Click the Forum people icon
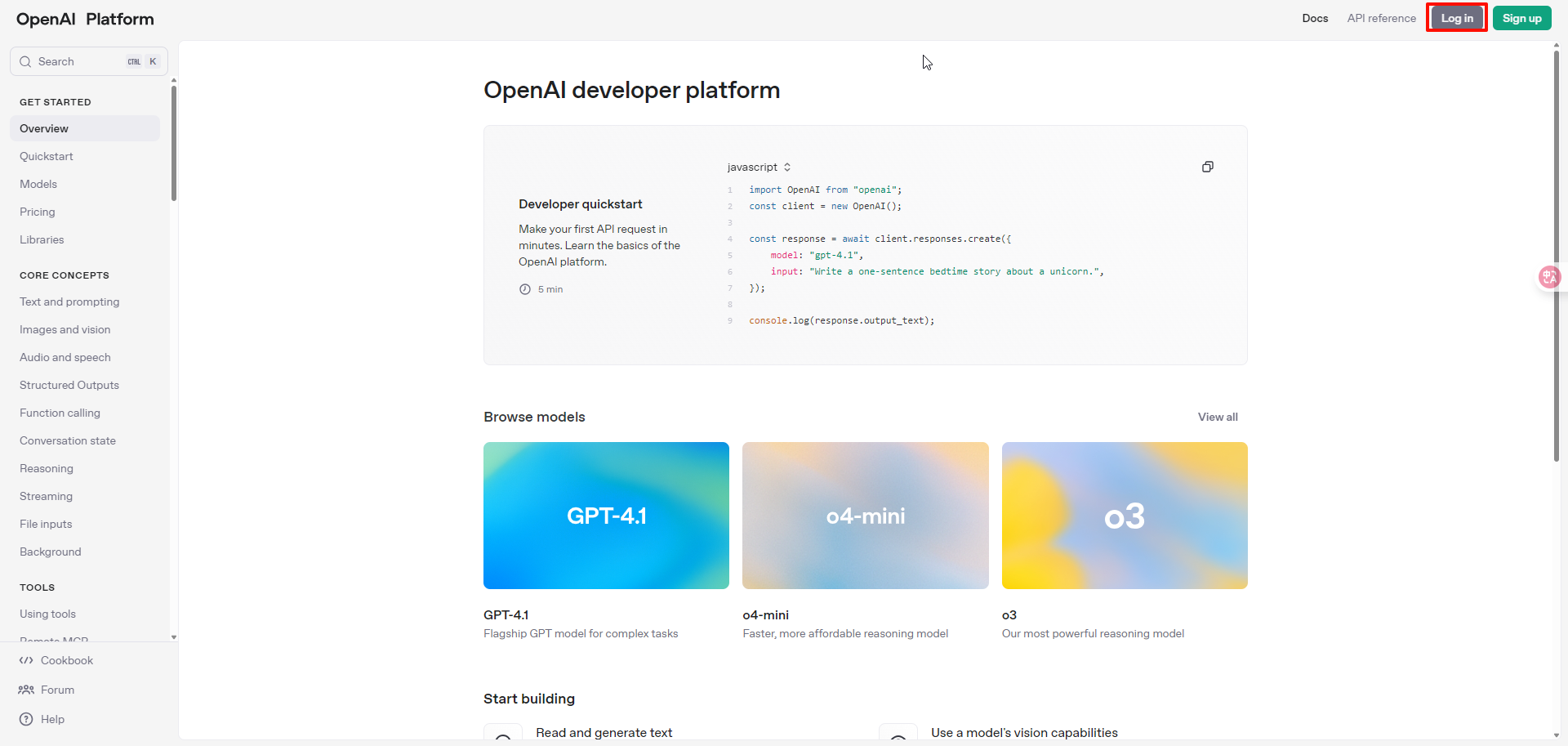Image resolution: width=1568 pixels, height=746 pixels. click(26, 690)
